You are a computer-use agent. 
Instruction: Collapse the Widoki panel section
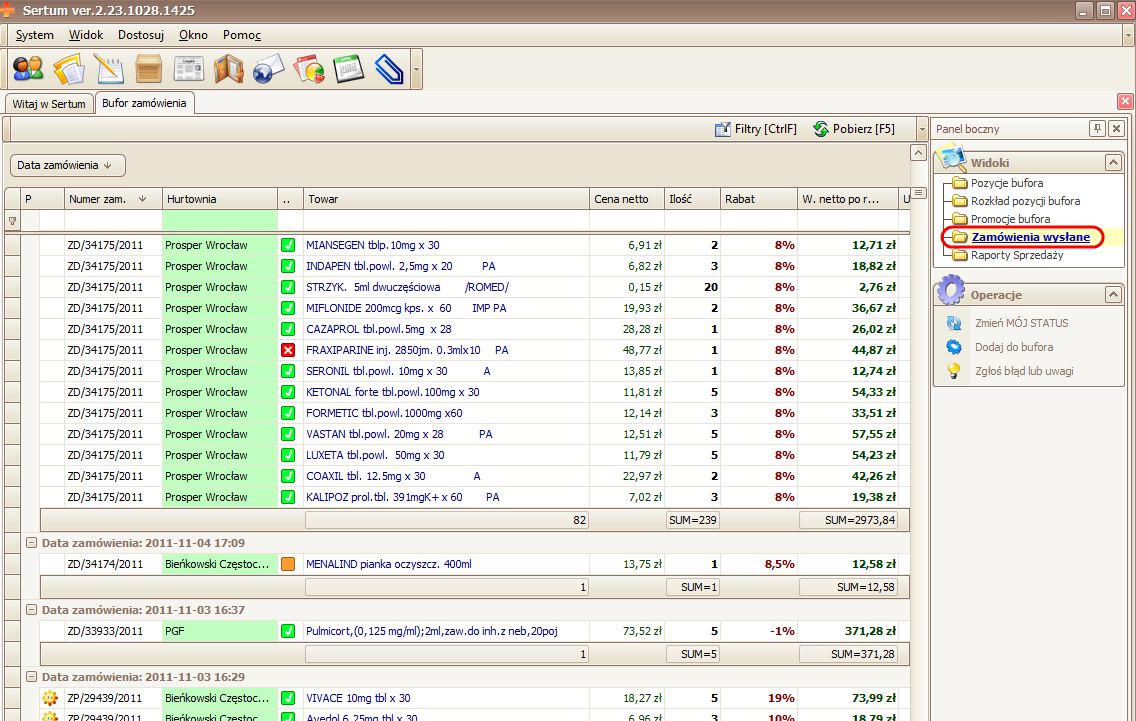(x=1112, y=162)
